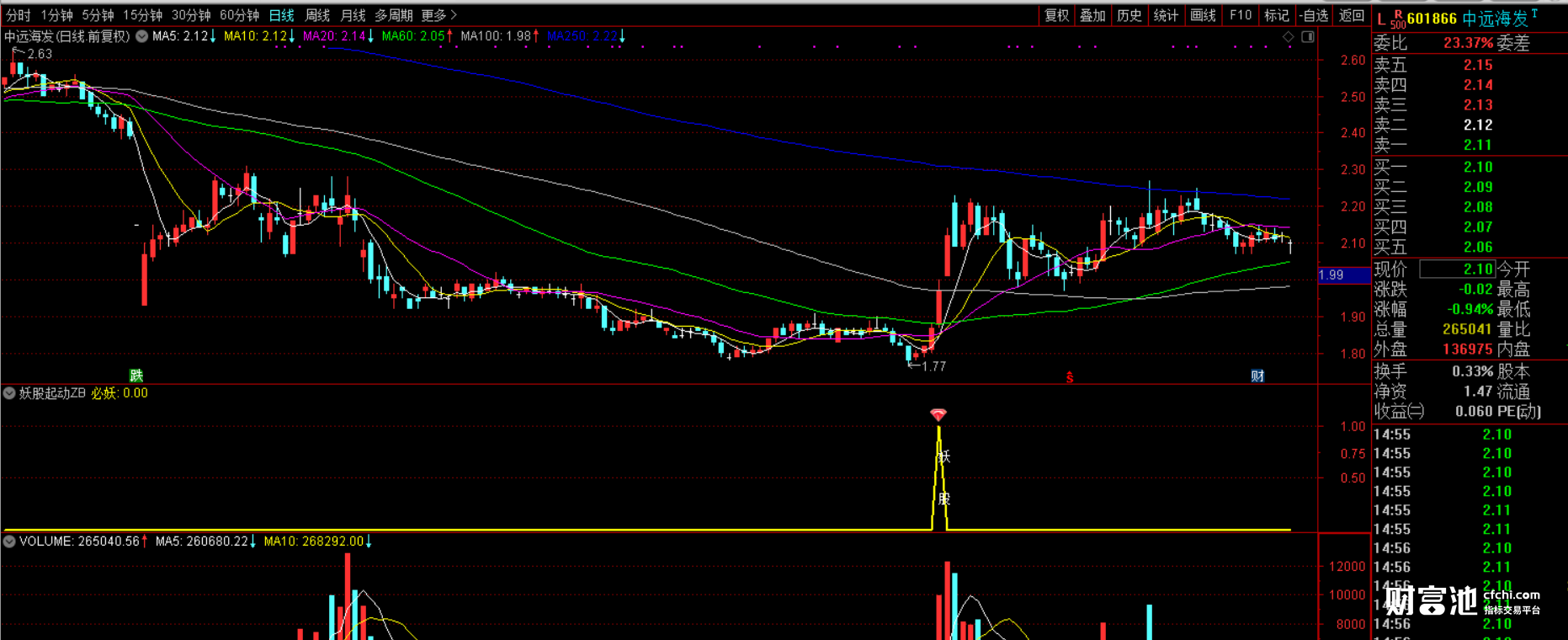This screenshot has height=640, width=1568.
Task: Select the 30分钟 period
Action: (191, 15)
